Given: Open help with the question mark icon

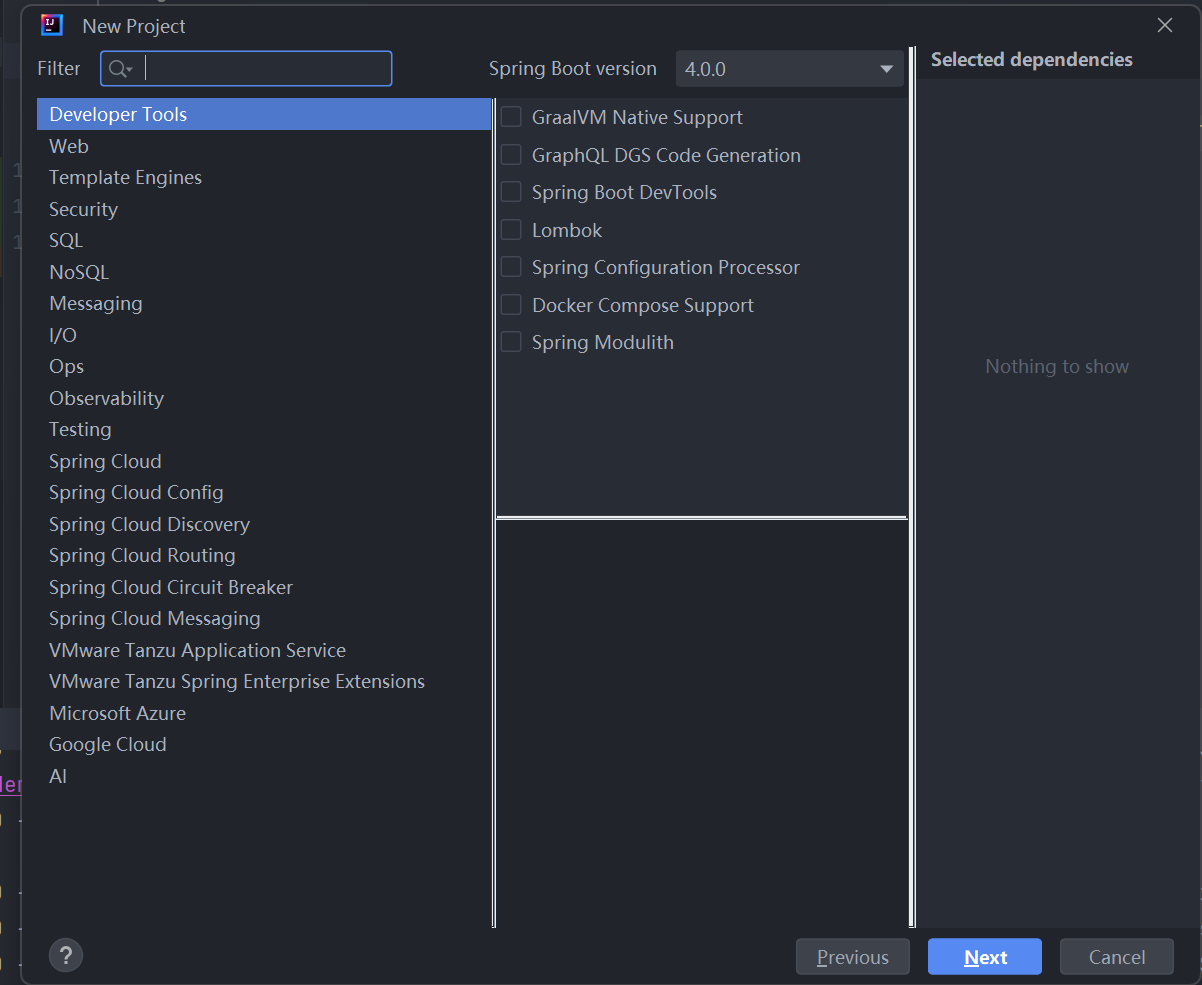Looking at the screenshot, I should click(x=66, y=955).
